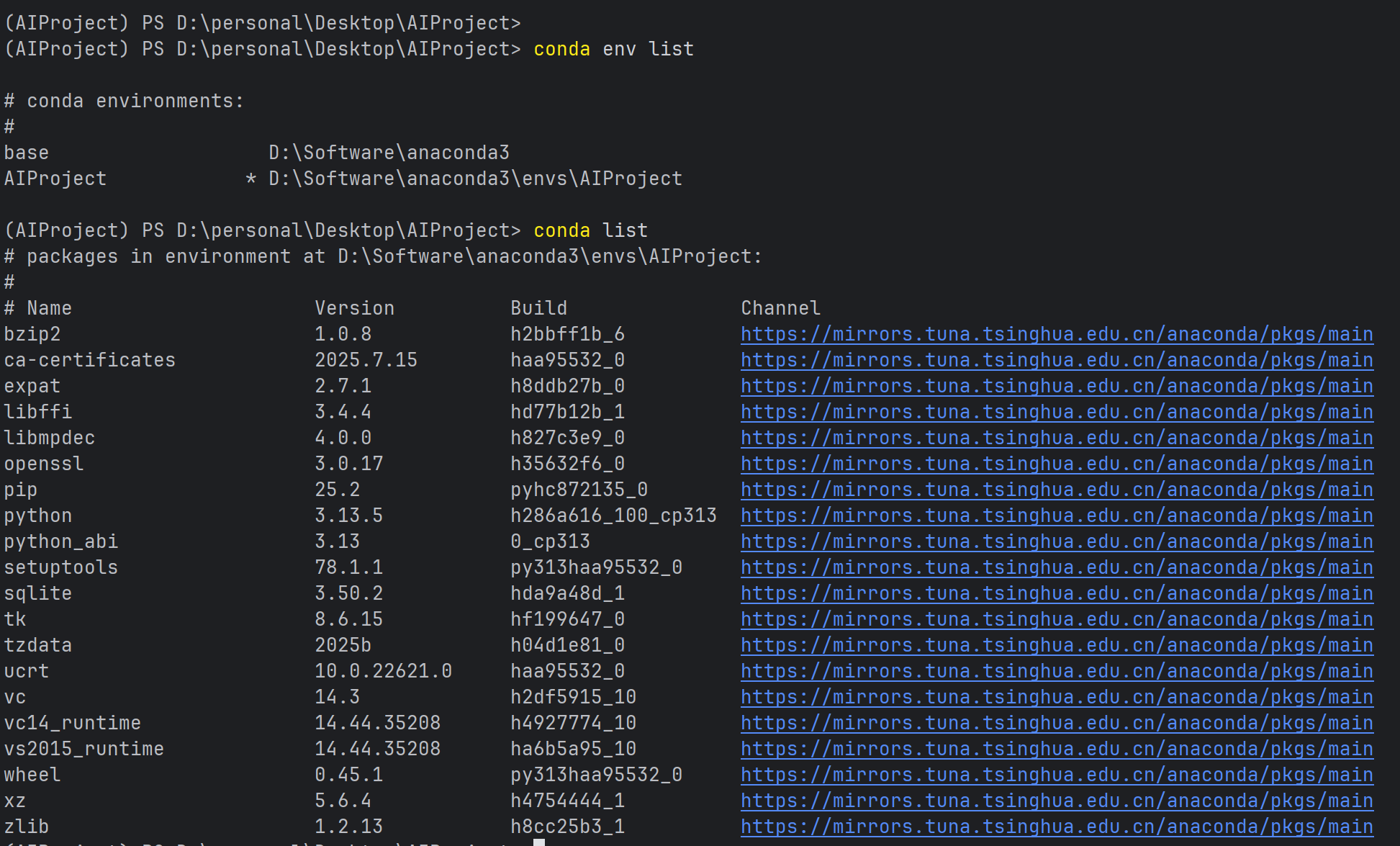This screenshot has height=846, width=1400.
Task: Click the openssl row's mirror URL
Action: tap(1057, 464)
